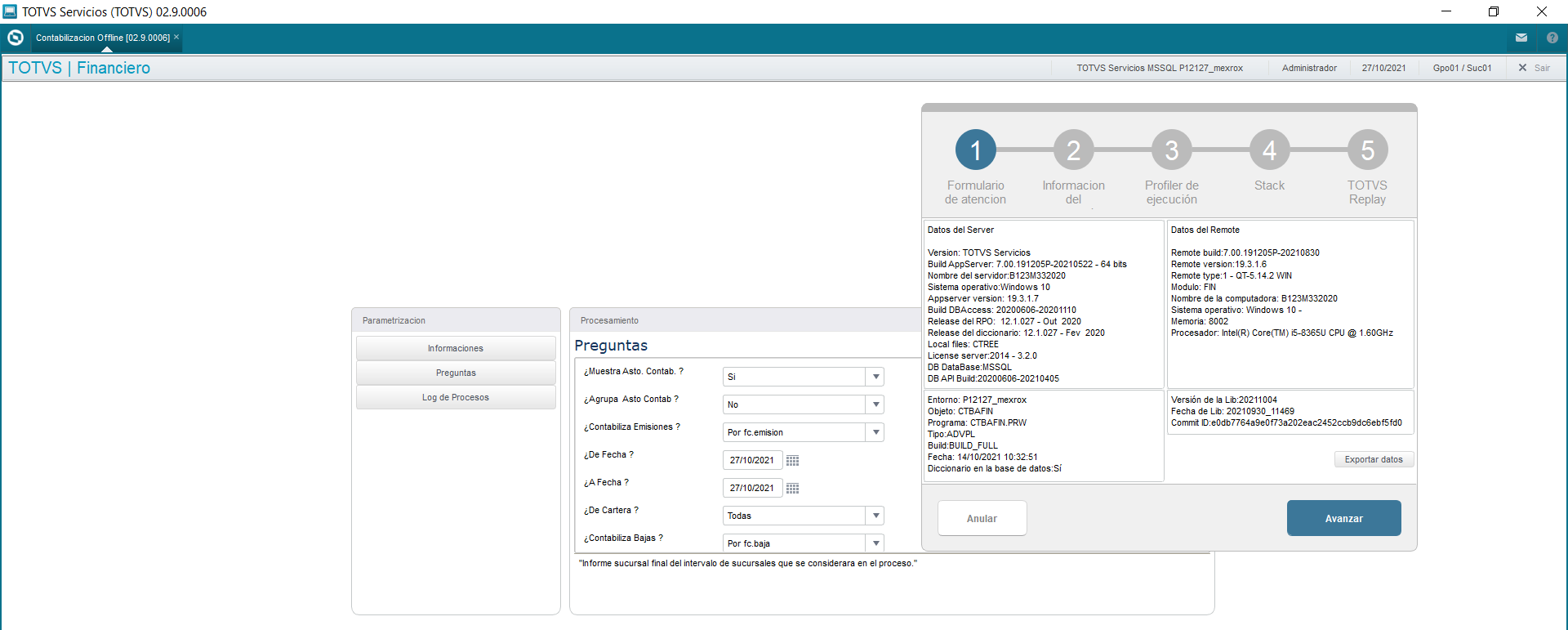This screenshot has height=630, width=1568.
Task: Click the Exportar datos button
Action: pos(1374,459)
